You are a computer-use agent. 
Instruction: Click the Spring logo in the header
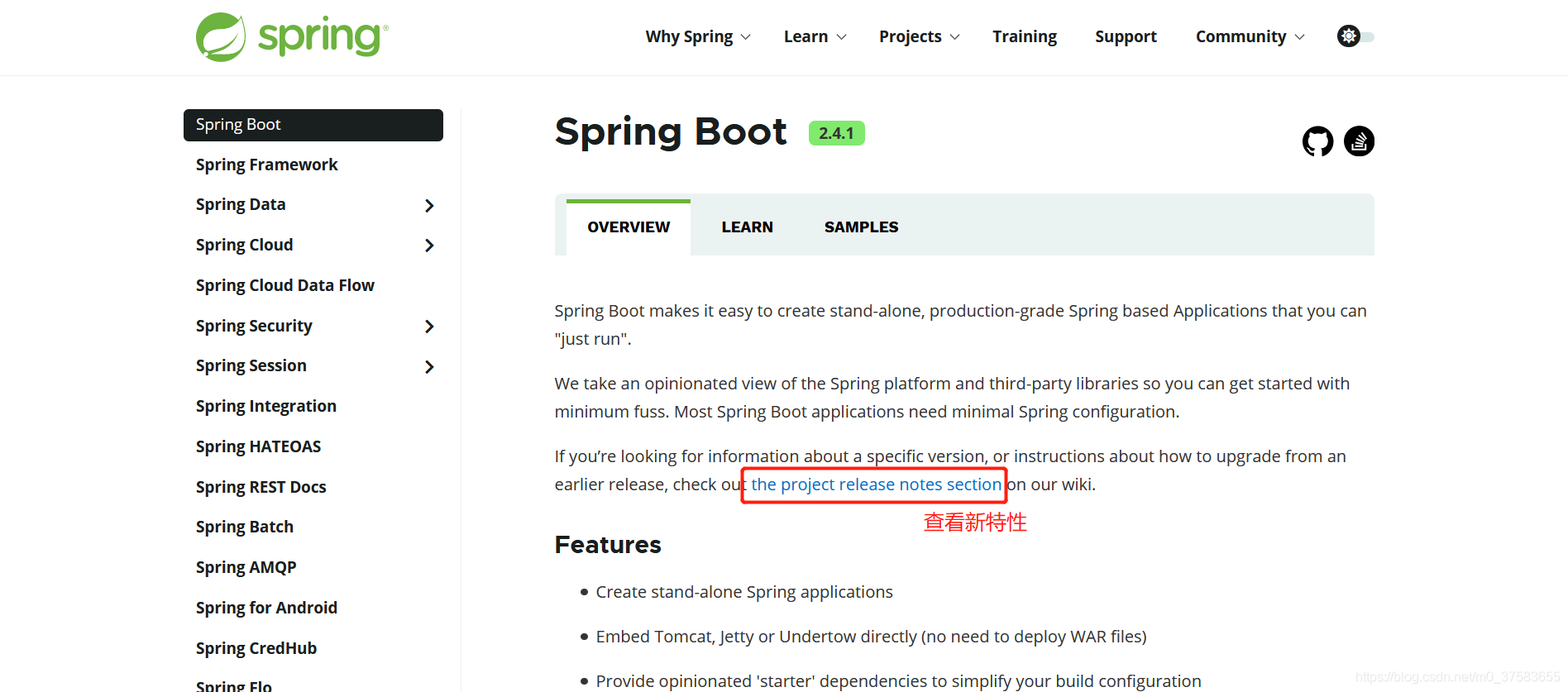coord(292,37)
